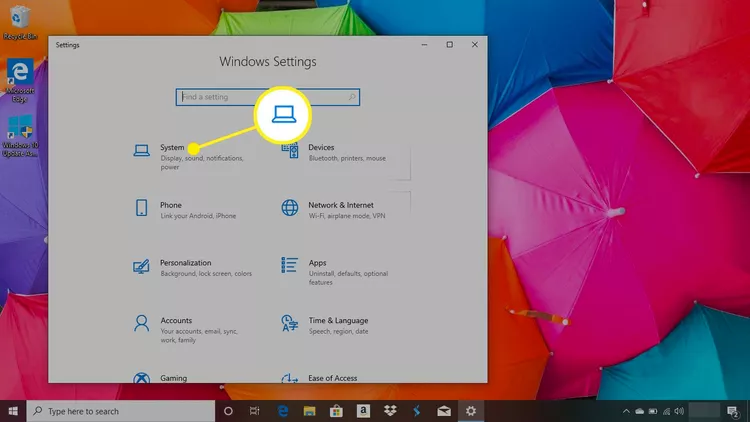Screen dimensions: 750x422
Task: Open the System settings laptop icon
Action: (x=141, y=151)
